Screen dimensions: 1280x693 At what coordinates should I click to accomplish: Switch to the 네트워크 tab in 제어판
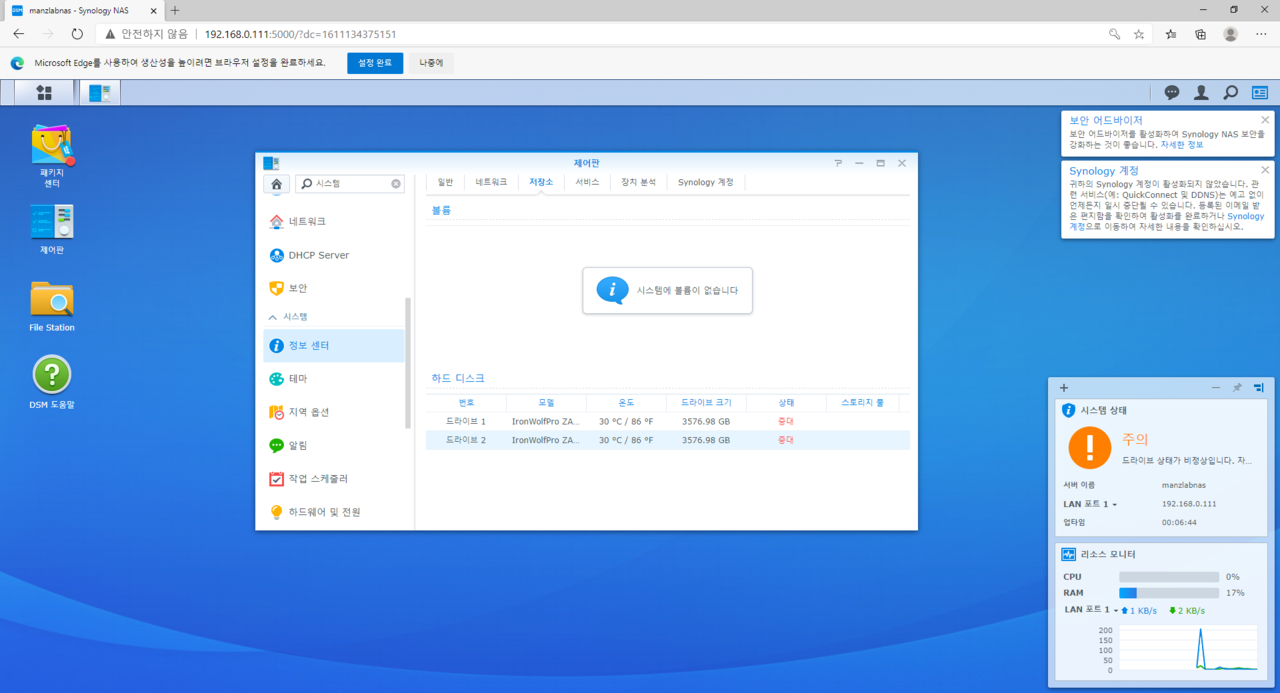click(x=493, y=182)
